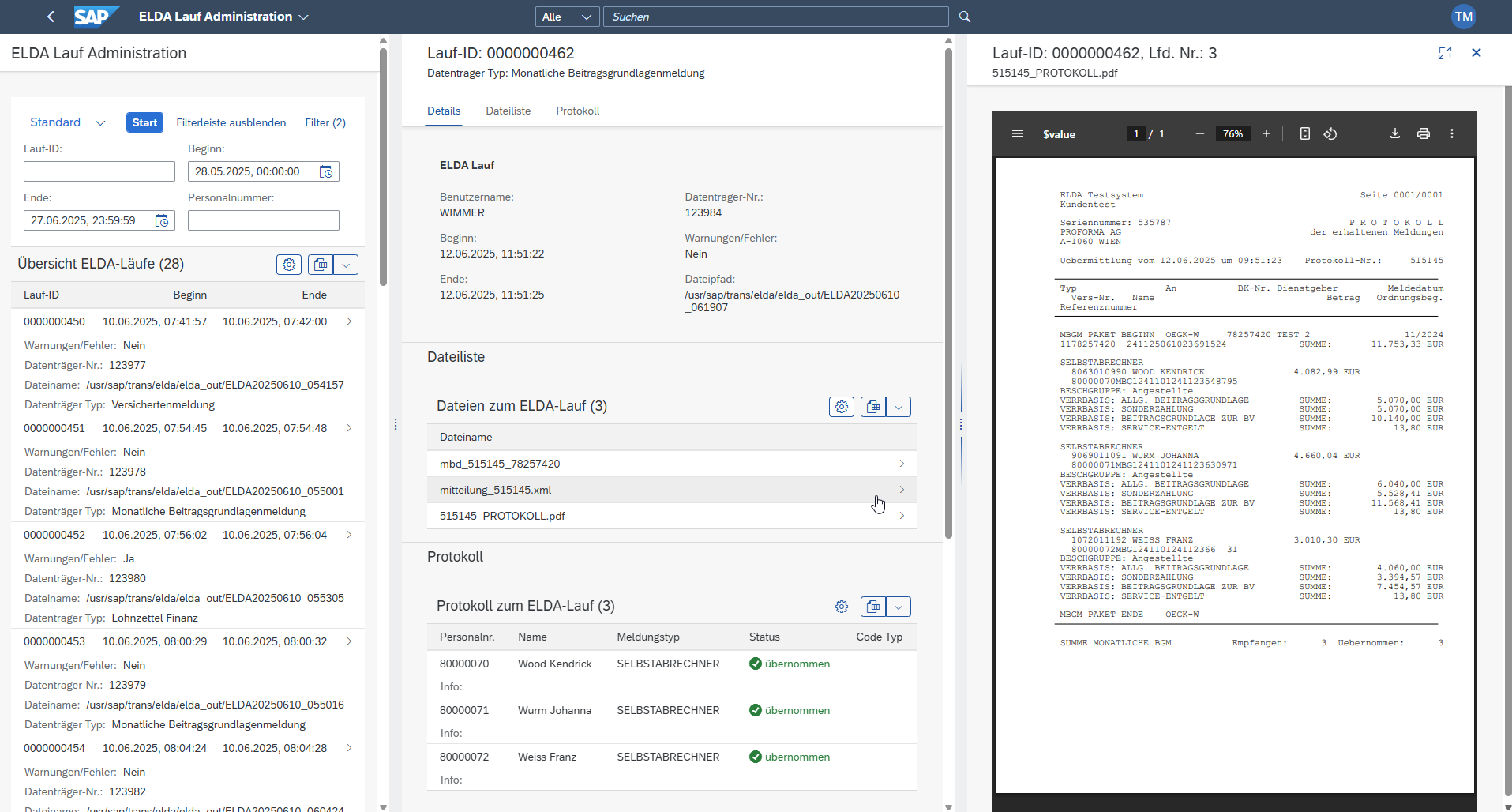Image resolution: width=1512 pixels, height=812 pixels.
Task: Click Filterleiste ausblenden link
Action: 231,123
